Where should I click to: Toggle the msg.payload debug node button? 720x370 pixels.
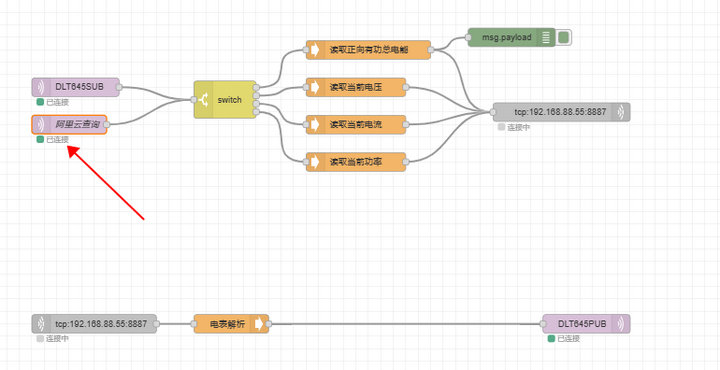pos(563,37)
